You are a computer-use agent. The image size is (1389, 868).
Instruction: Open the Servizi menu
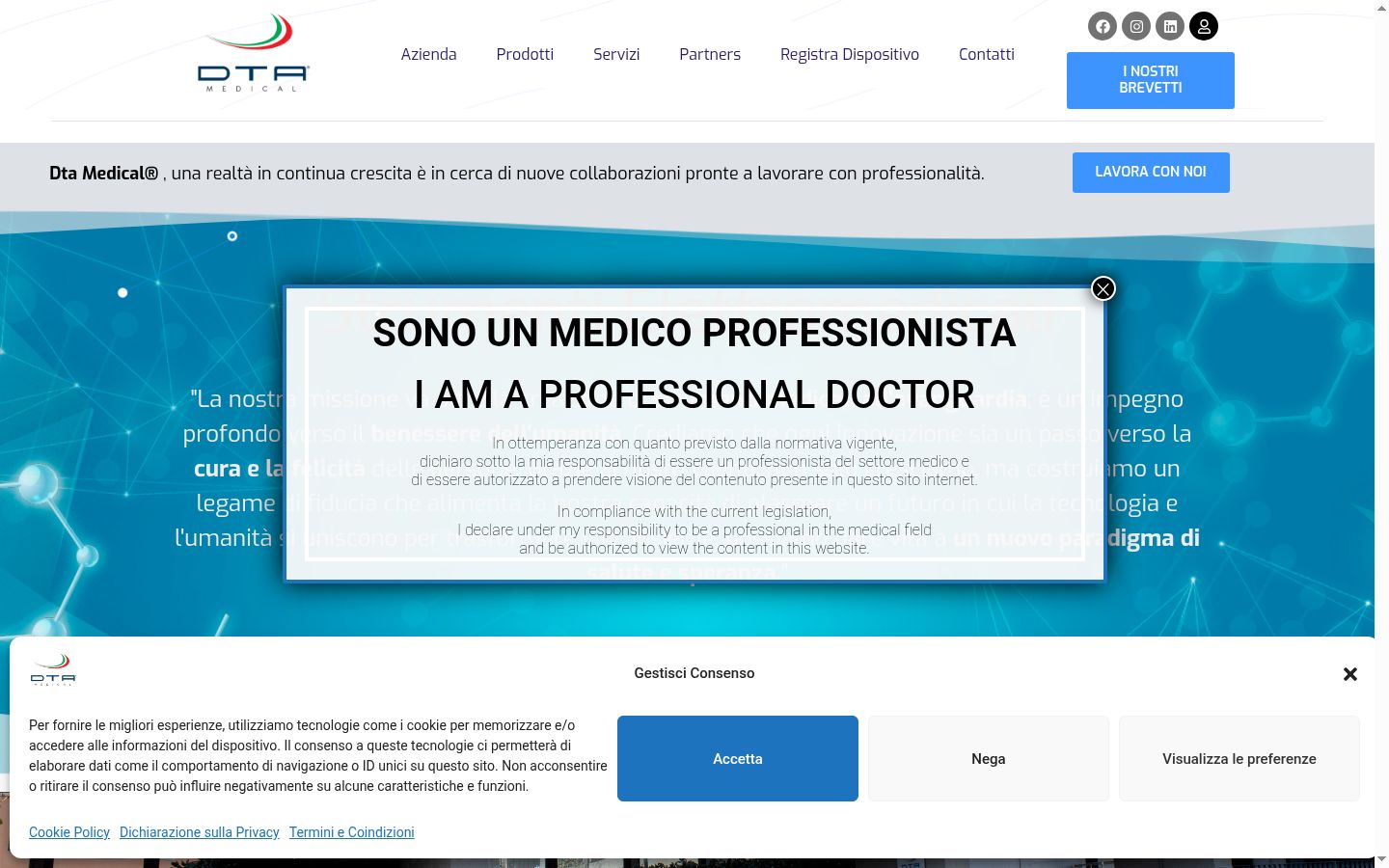coord(616,54)
